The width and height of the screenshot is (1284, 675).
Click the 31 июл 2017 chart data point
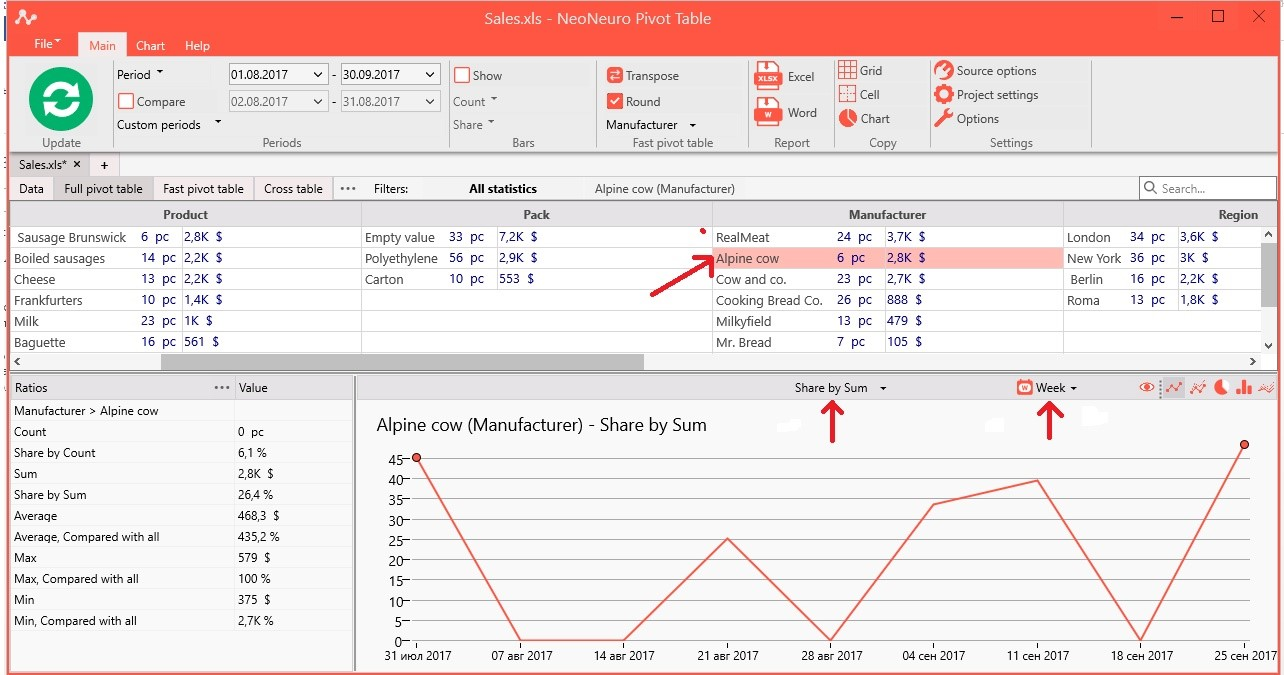[416, 457]
